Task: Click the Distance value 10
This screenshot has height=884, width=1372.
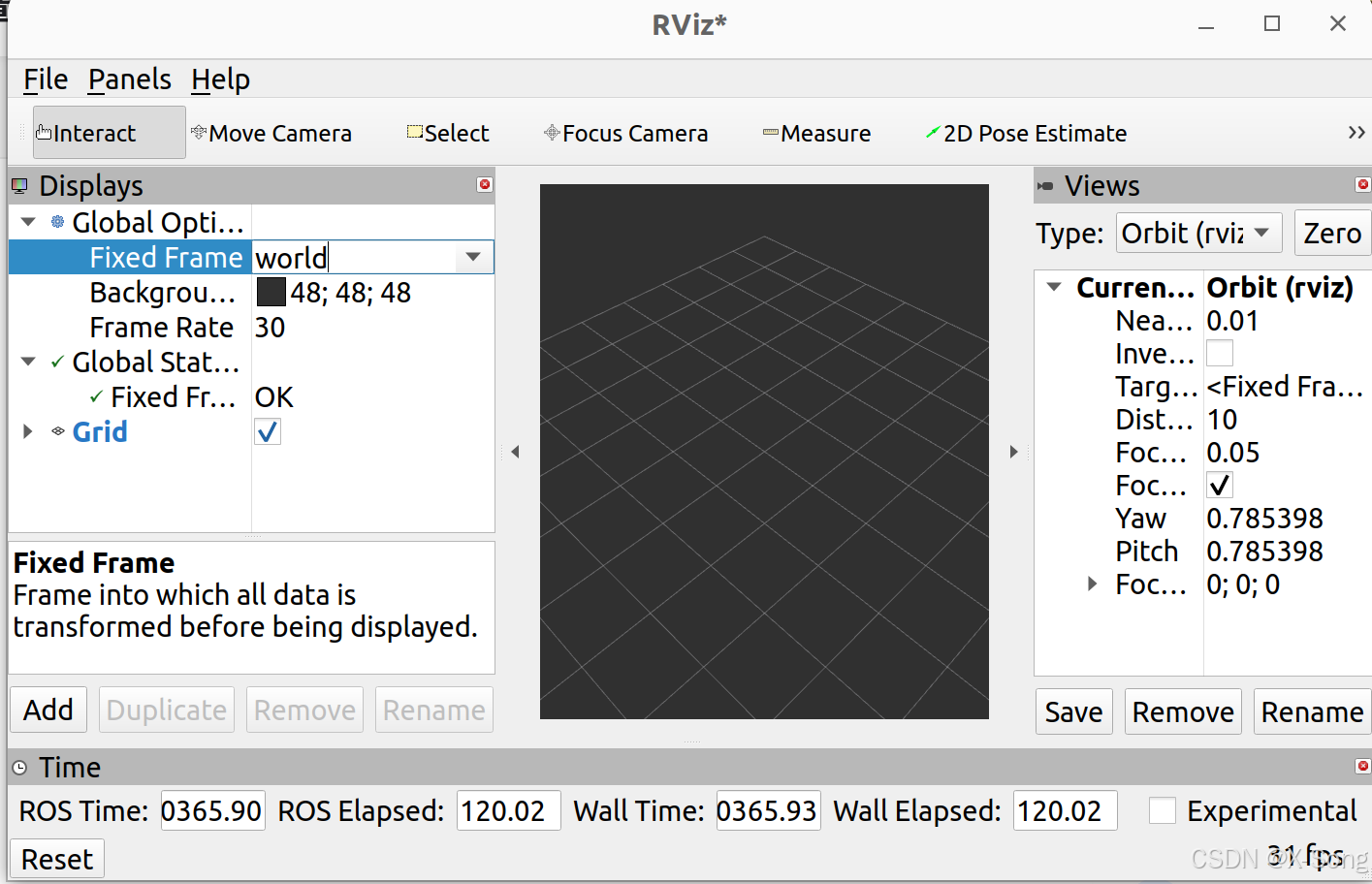Action: [1222, 420]
